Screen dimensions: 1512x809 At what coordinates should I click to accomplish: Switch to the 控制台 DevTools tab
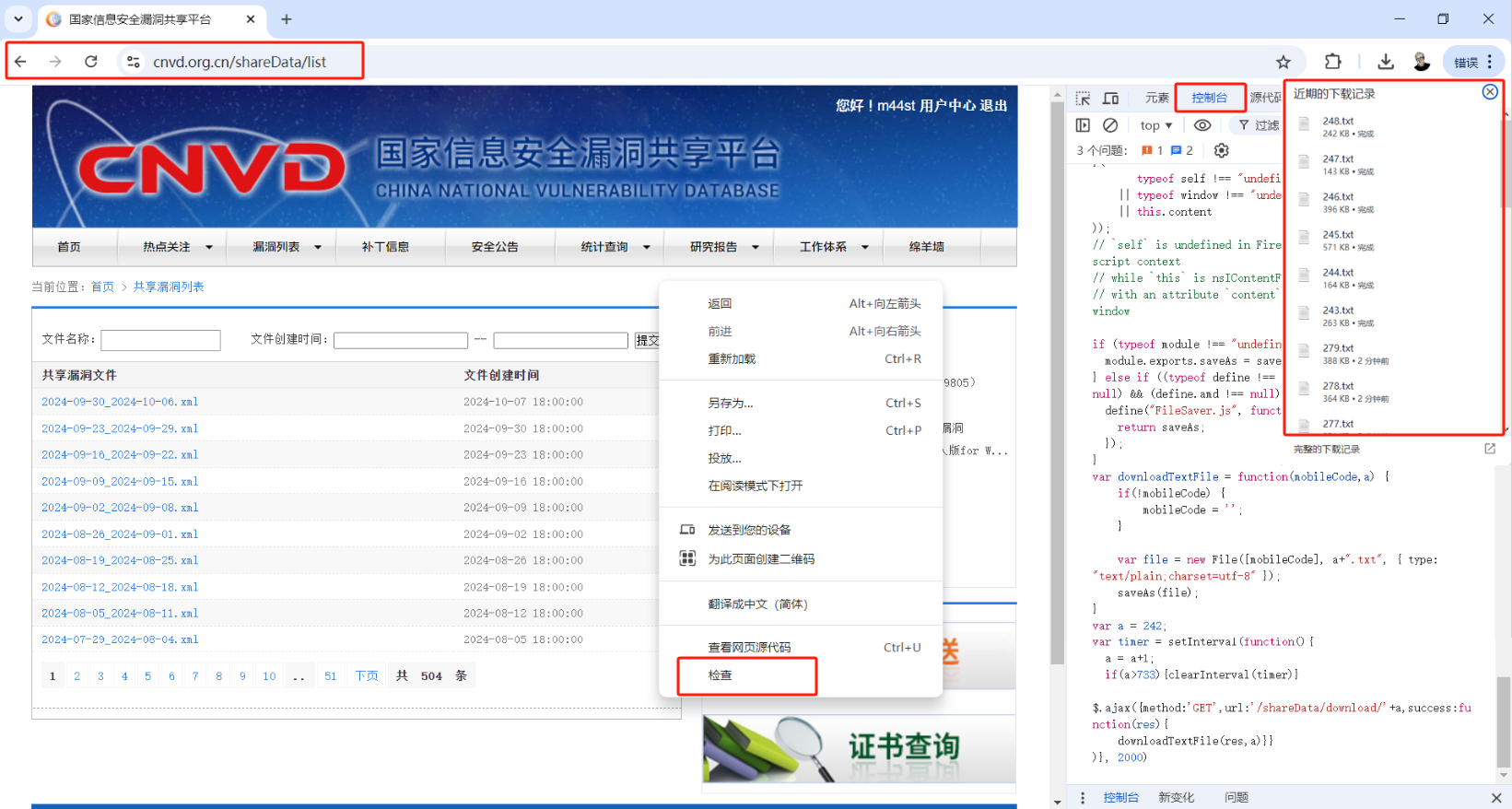click(x=1209, y=98)
